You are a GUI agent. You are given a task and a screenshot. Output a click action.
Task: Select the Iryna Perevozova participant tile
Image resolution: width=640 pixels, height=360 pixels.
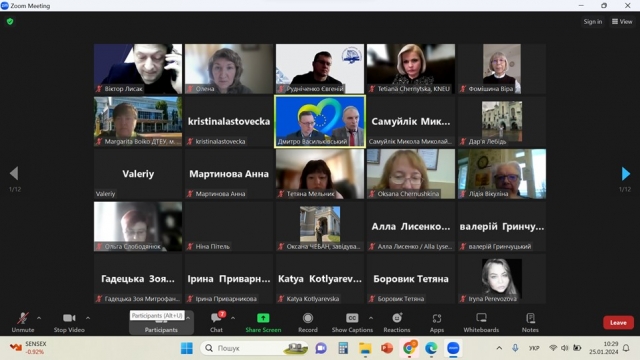pos(502,279)
